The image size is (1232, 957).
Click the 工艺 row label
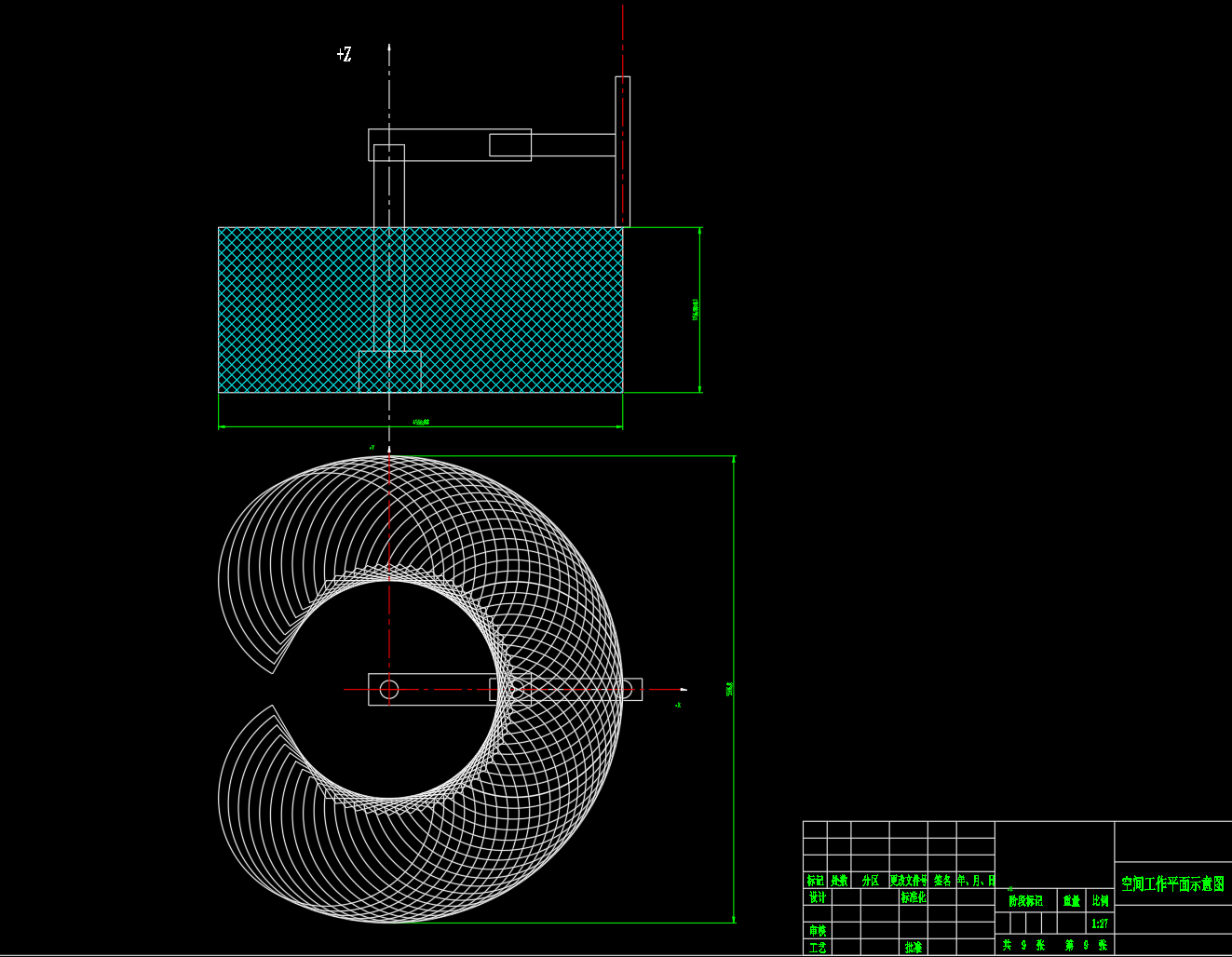coord(817,948)
